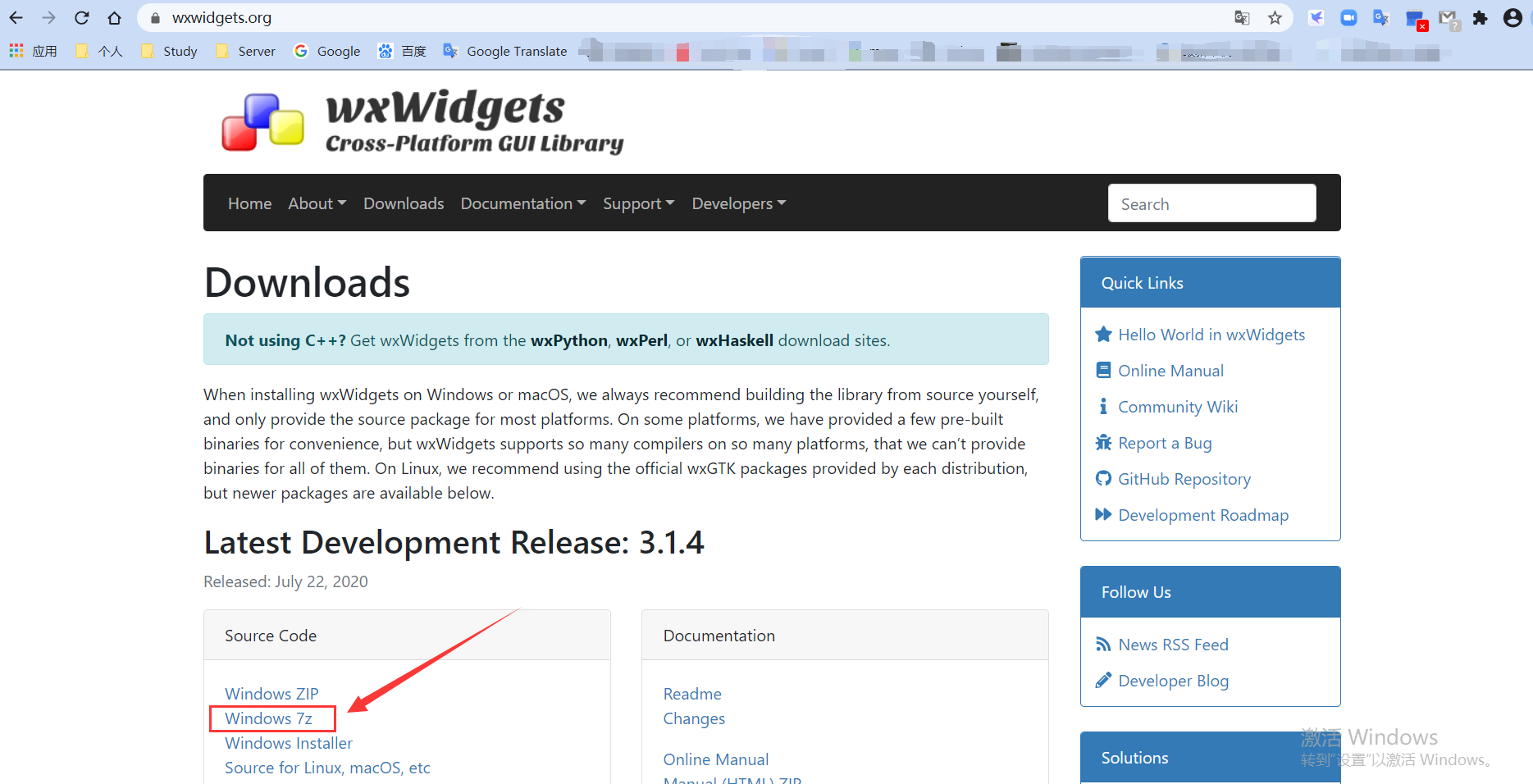1533x784 pixels.
Task: Expand the About dropdown menu
Action: (x=317, y=203)
